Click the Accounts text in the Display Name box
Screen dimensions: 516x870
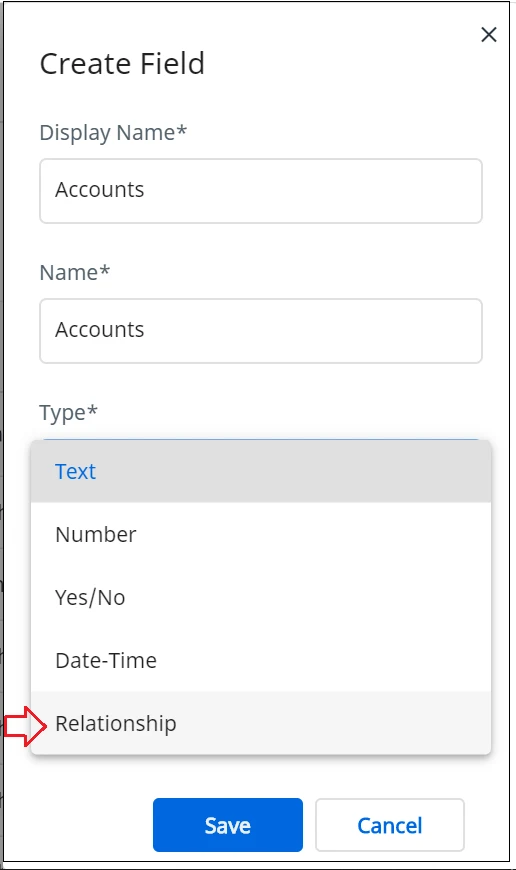100,190
